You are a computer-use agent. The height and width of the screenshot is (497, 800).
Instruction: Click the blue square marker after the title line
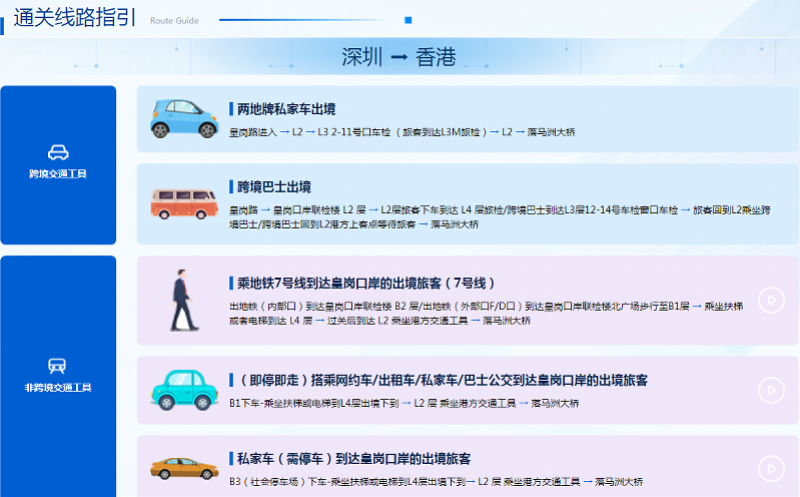[408, 20]
